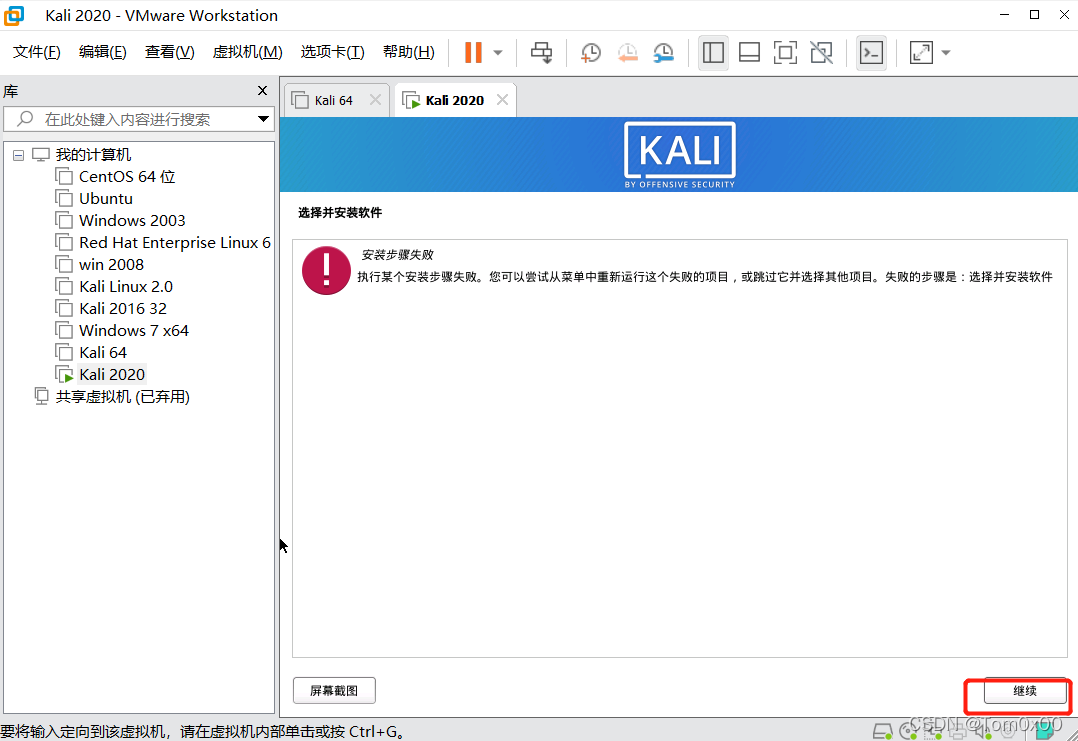This screenshot has height=741, width=1078.
Task: Open the power options dropdown arrow beside pause
Action: (498, 52)
